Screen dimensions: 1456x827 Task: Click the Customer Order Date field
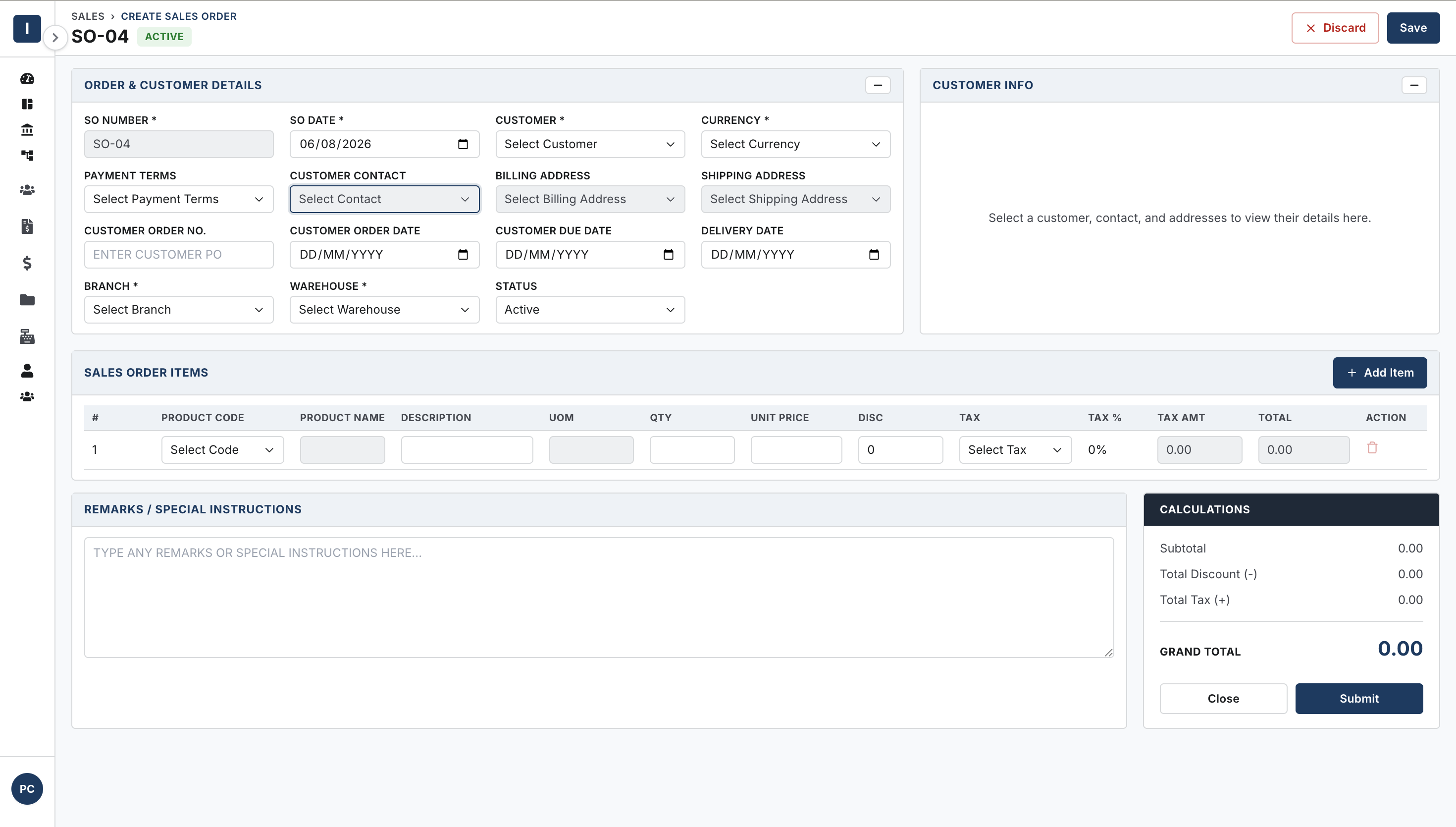384,255
